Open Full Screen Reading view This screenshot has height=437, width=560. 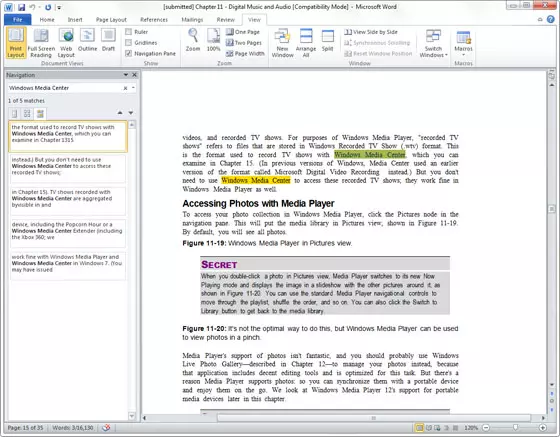[x=41, y=43]
